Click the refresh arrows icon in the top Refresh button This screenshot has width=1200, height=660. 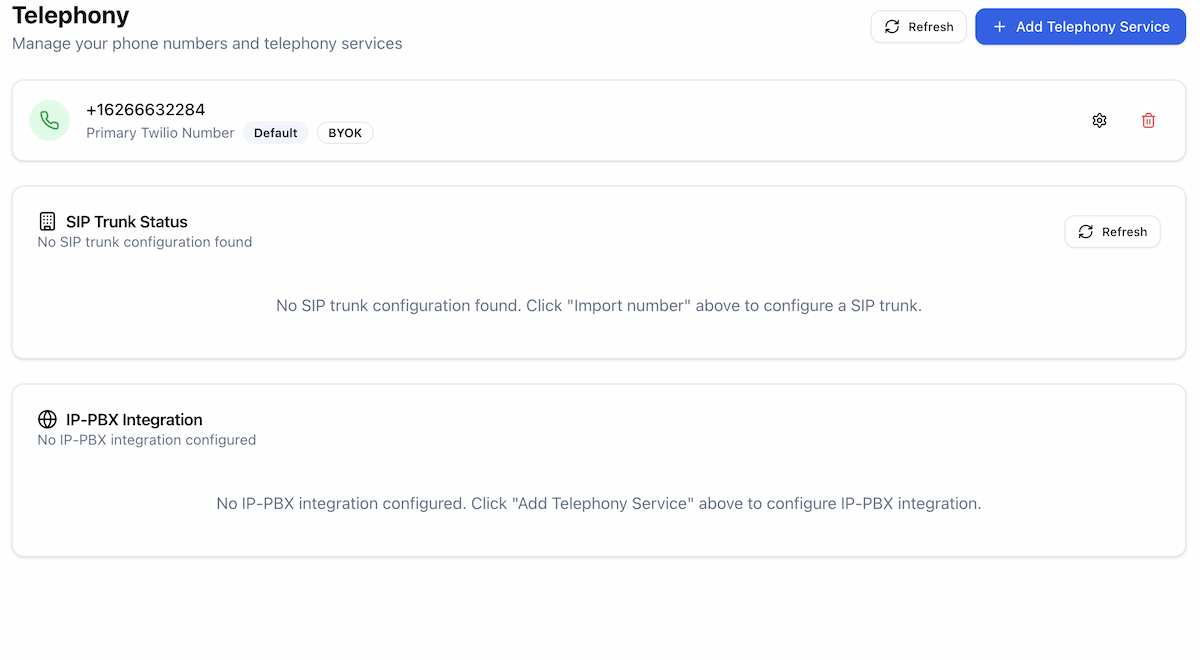(x=891, y=26)
